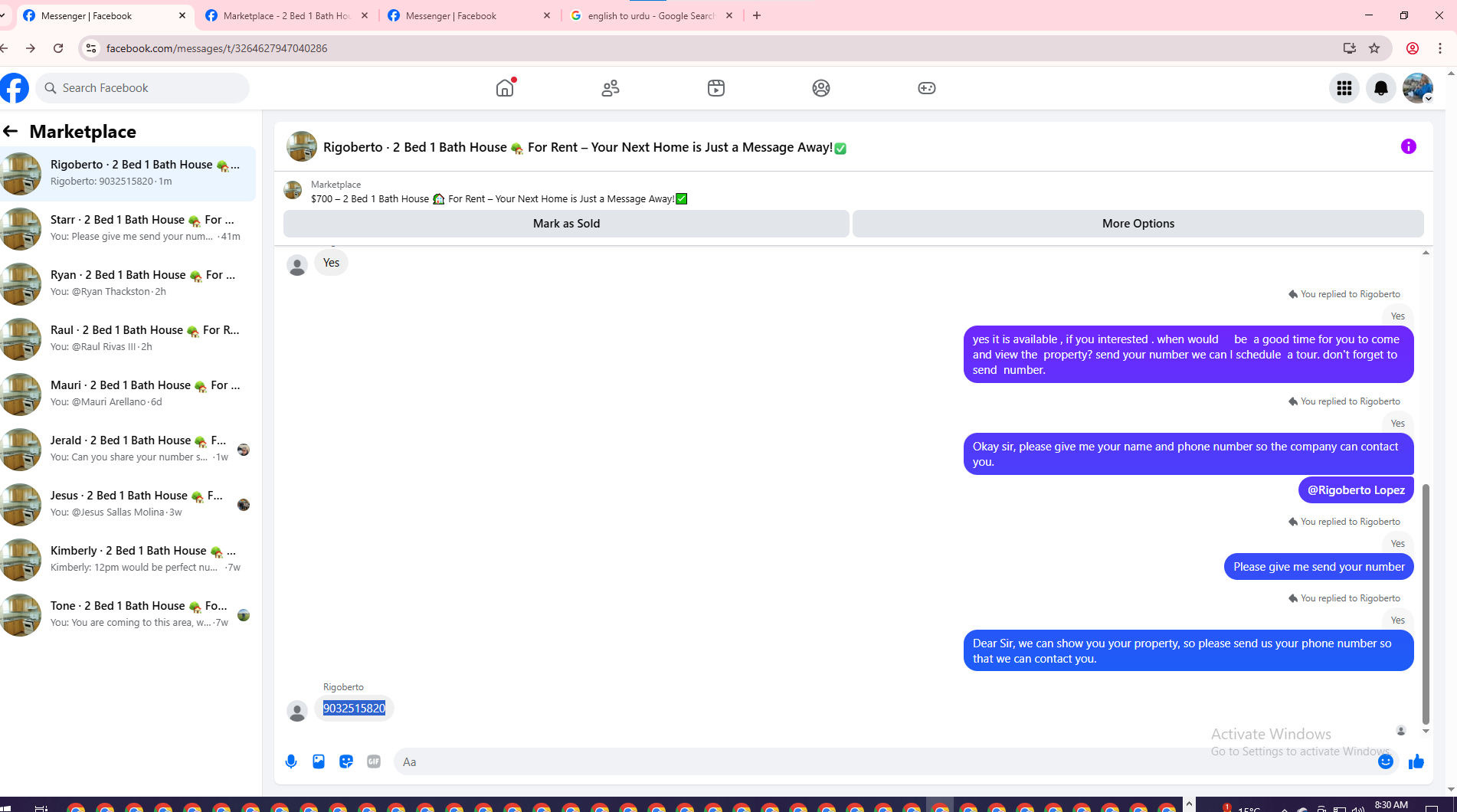Switch to Marketplace 2 Bed 1 Bath tab
This screenshot has height=812, width=1457.
287,15
